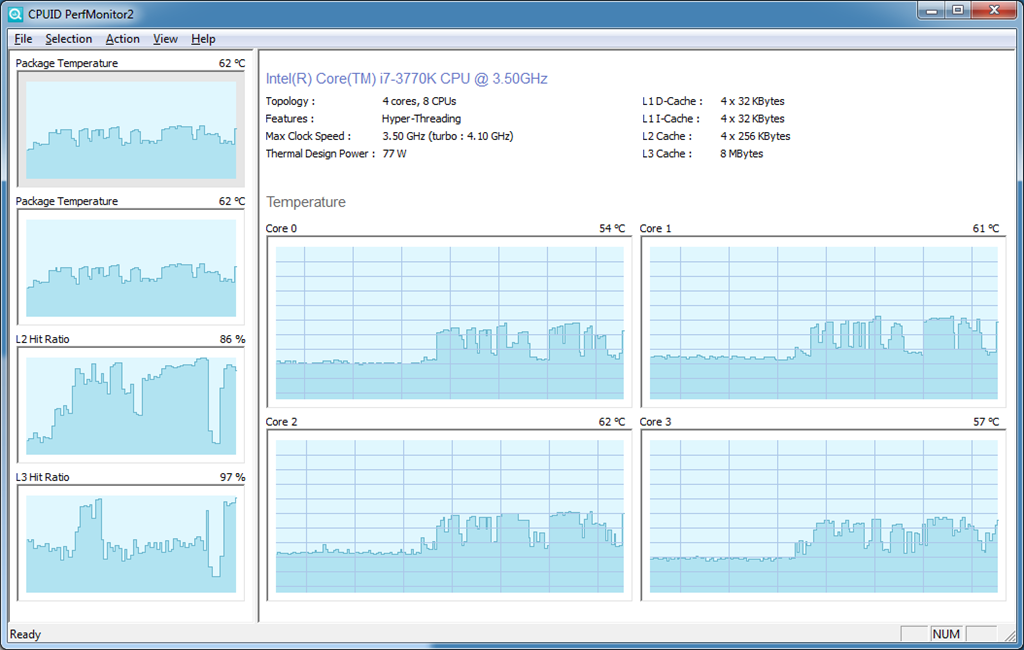
Task: Click the 'L1 D-Cache :' label
Action: (672, 101)
